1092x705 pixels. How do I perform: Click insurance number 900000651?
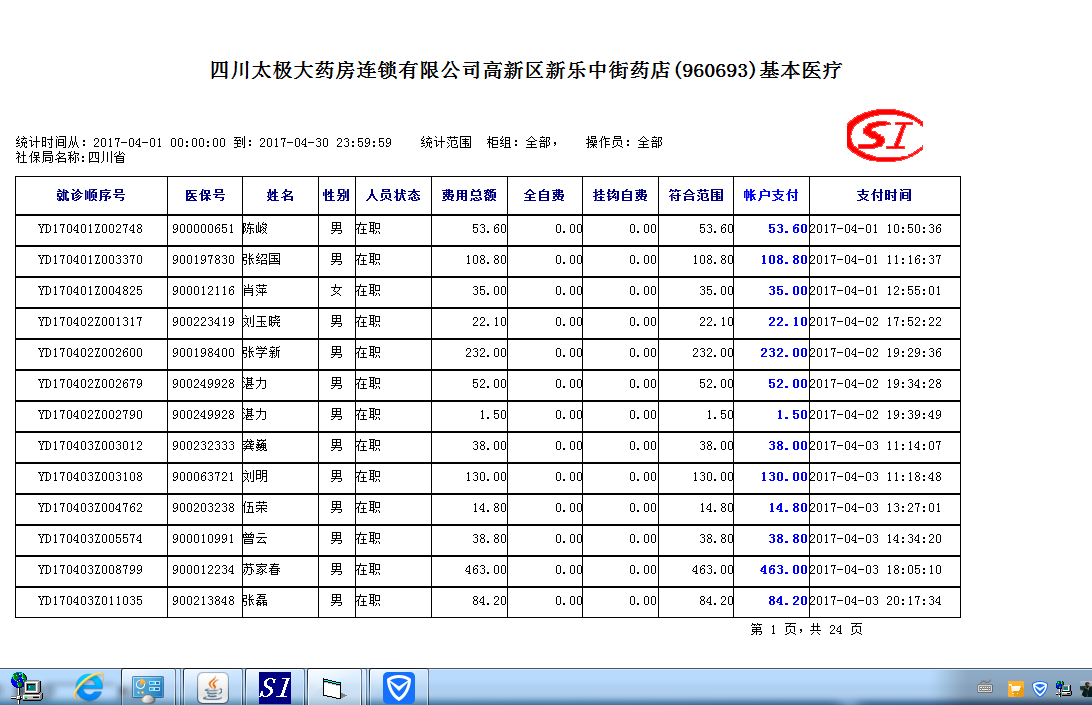[203, 229]
